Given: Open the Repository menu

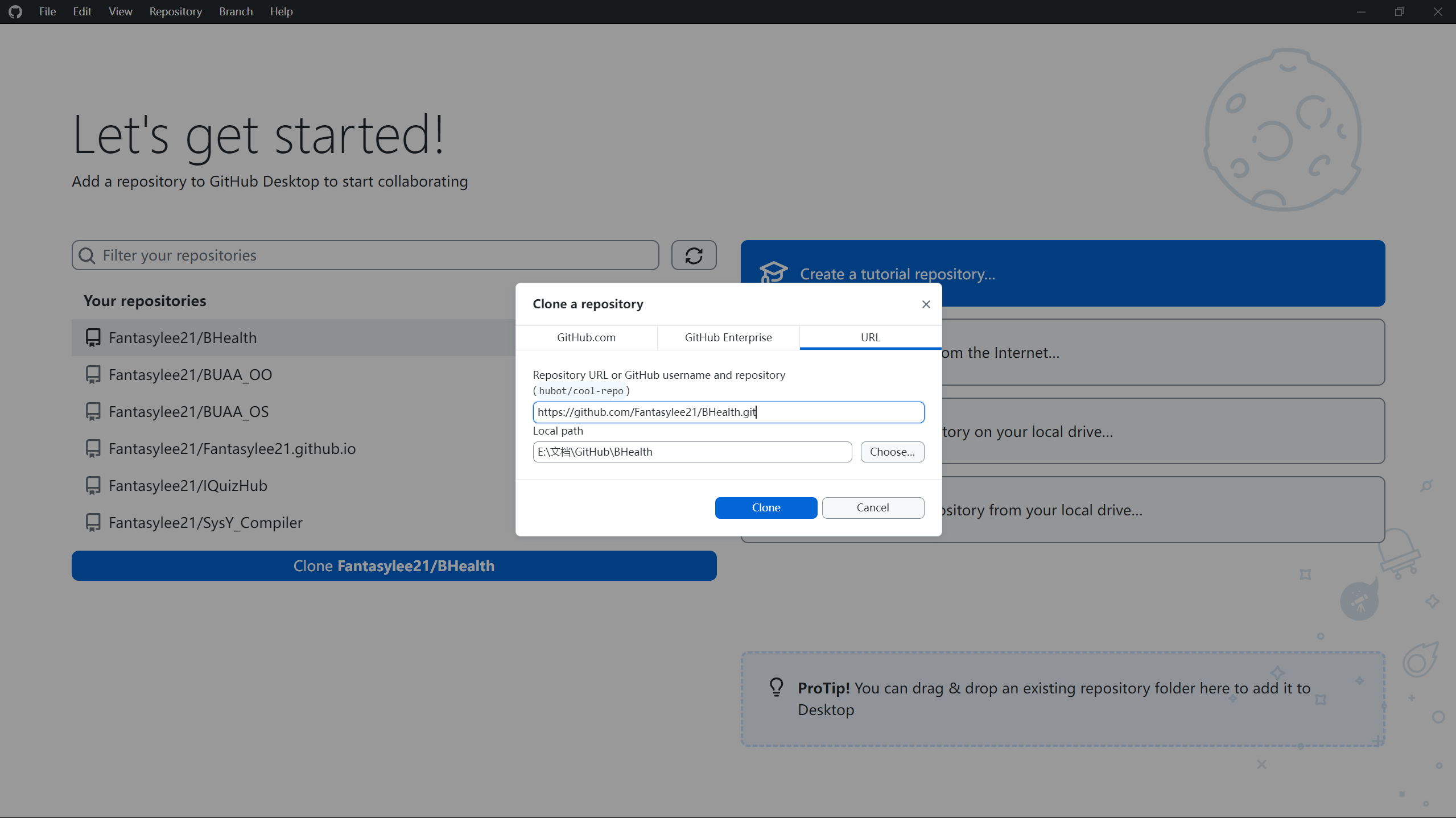Looking at the screenshot, I should pos(175,11).
